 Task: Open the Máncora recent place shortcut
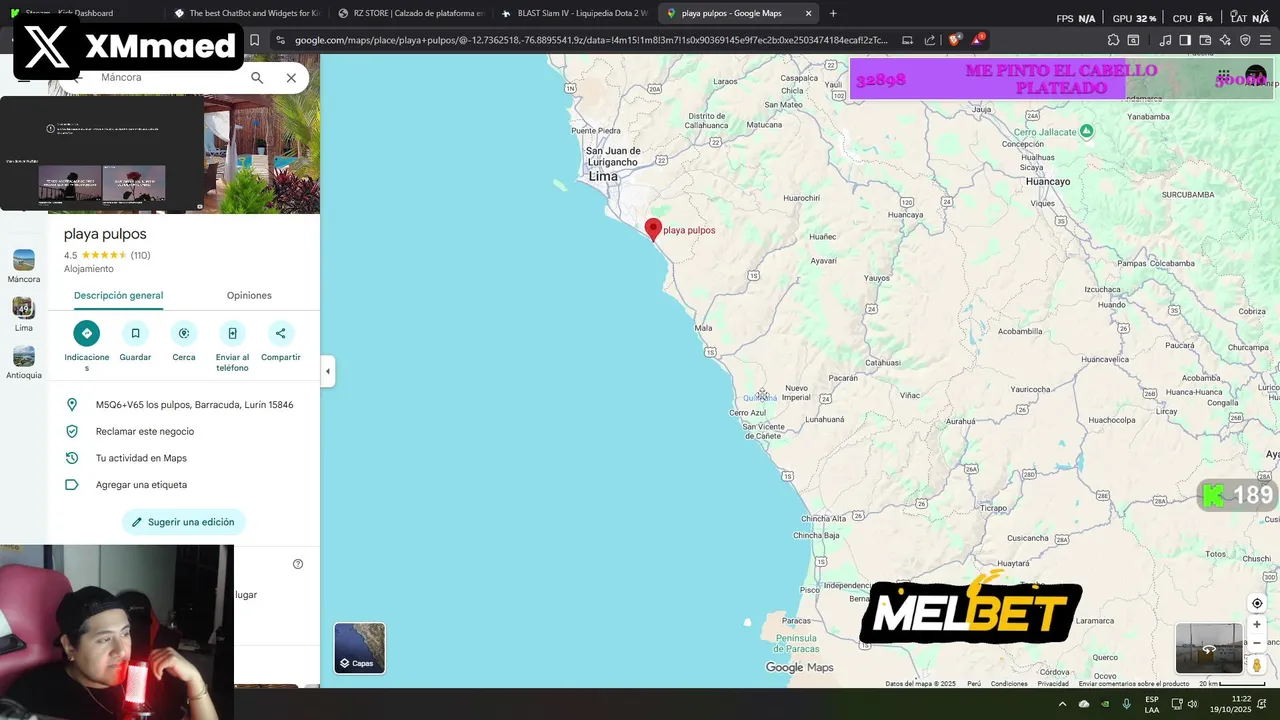coord(24,266)
